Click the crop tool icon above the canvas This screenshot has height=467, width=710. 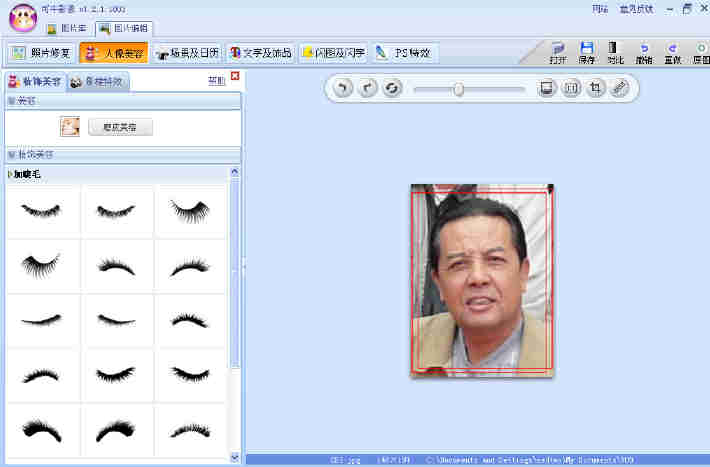[x=596, y=89]
